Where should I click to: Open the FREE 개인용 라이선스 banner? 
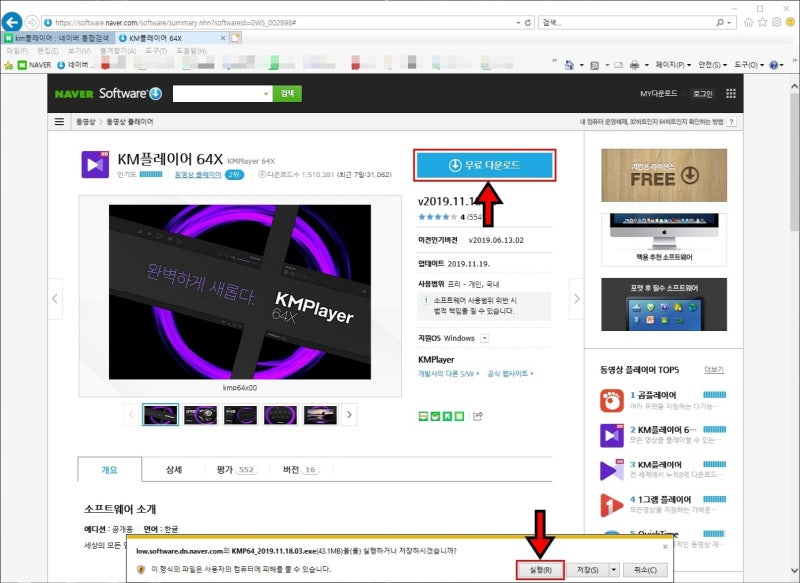(x=664, y=175)
